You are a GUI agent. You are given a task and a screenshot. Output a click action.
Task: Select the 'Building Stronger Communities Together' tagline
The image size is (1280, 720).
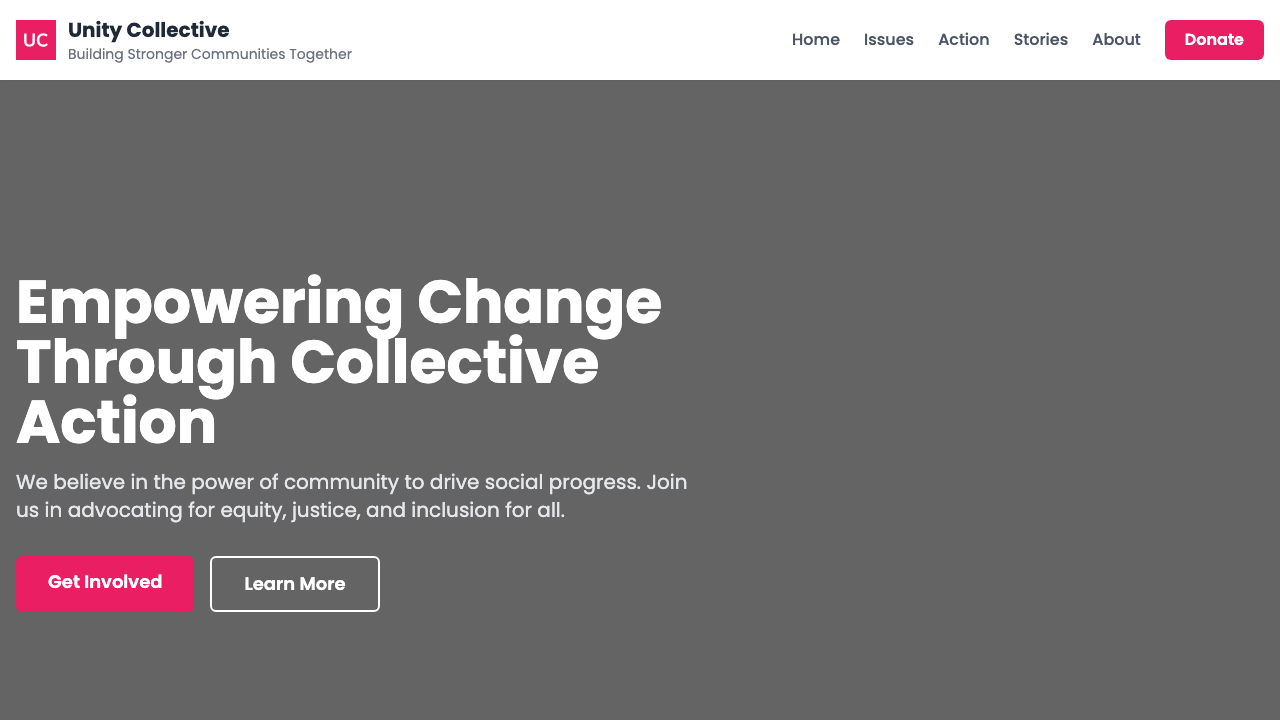pos(209,53)
